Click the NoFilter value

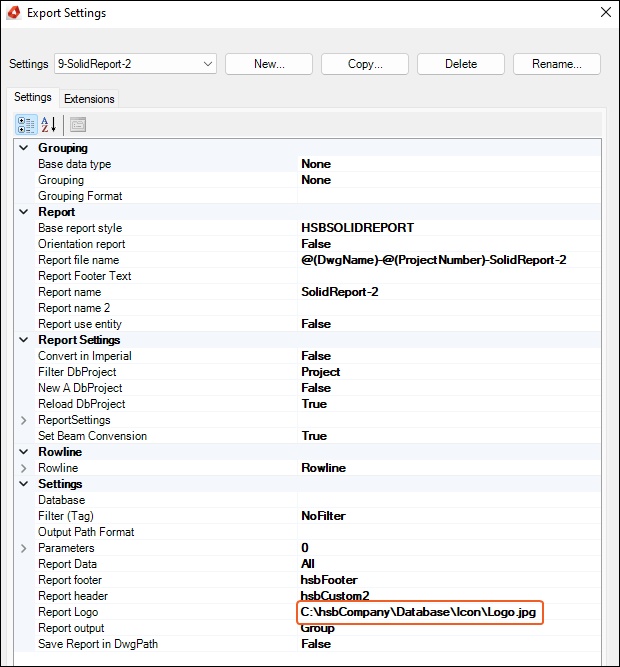click(323, 516)
